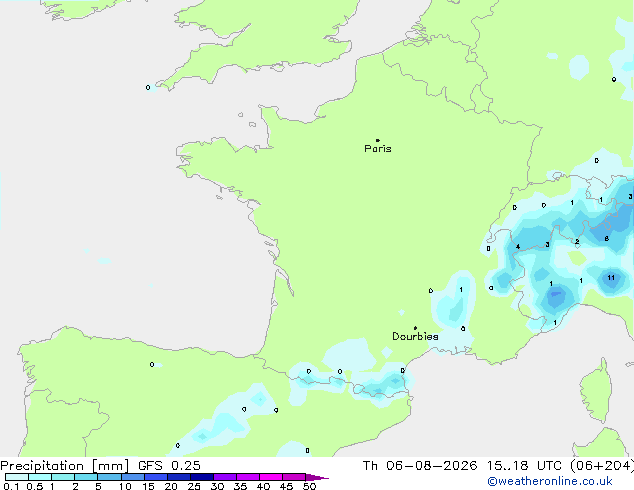The image size is (634, 490).
Task: Click the '50' legend scale label
Action: pyautogui.click(x=309, y=486)
